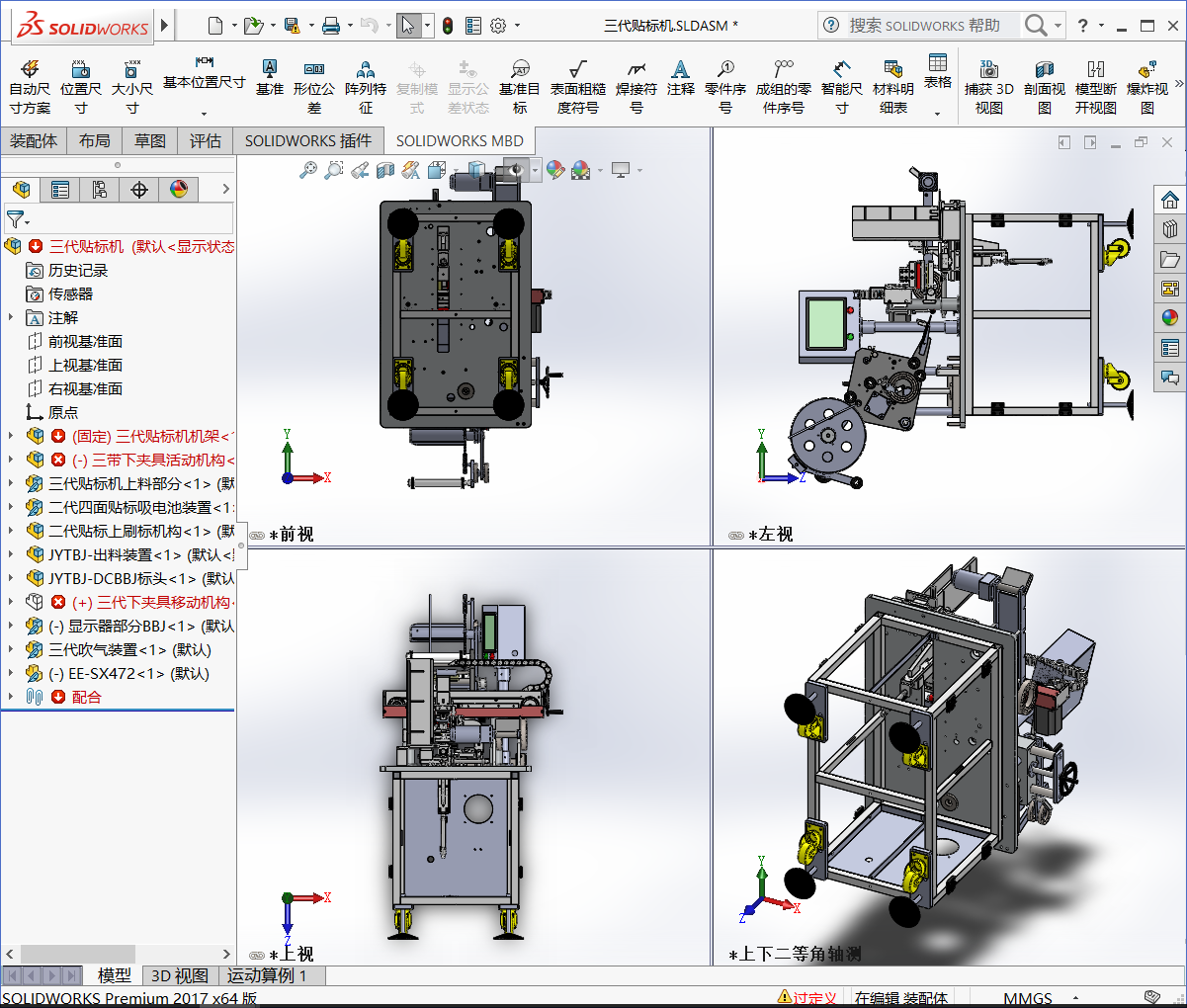Switch to 3D 视图 bottom tab
1187x1008 pixels.
click(x=180, y=975)
